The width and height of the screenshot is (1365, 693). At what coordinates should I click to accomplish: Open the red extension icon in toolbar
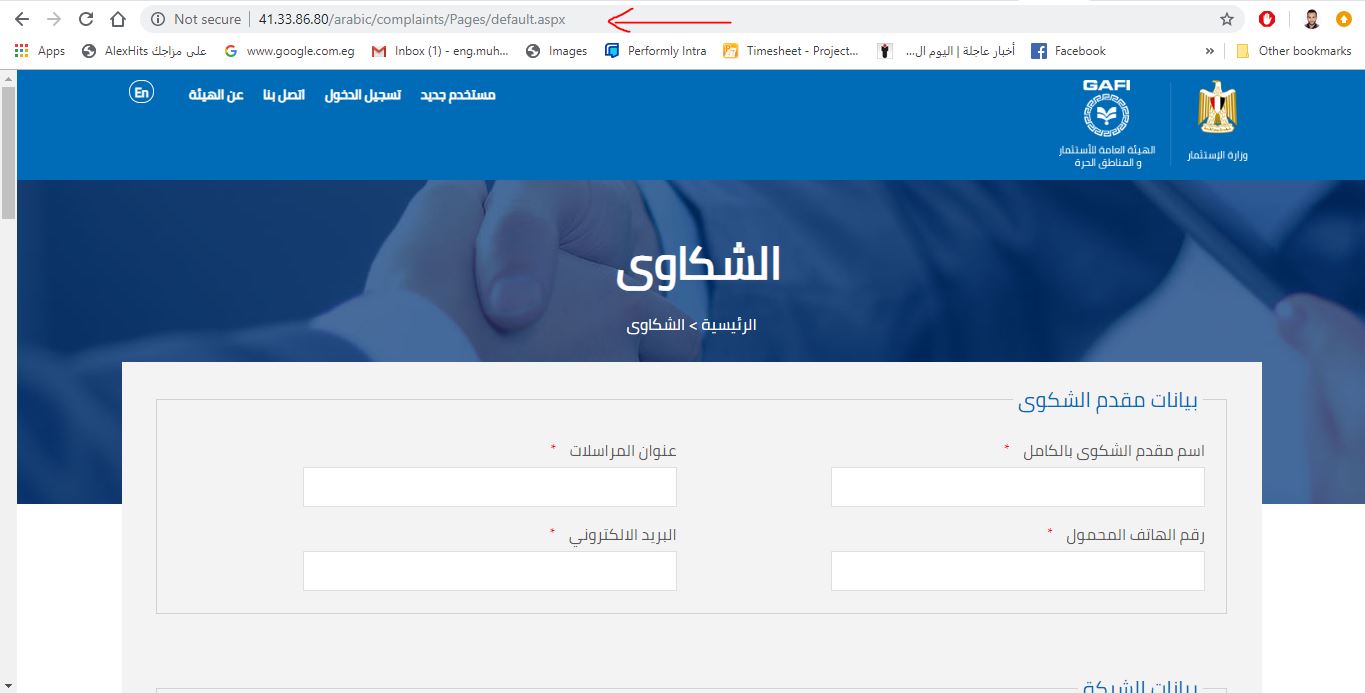click(1267, 19)
